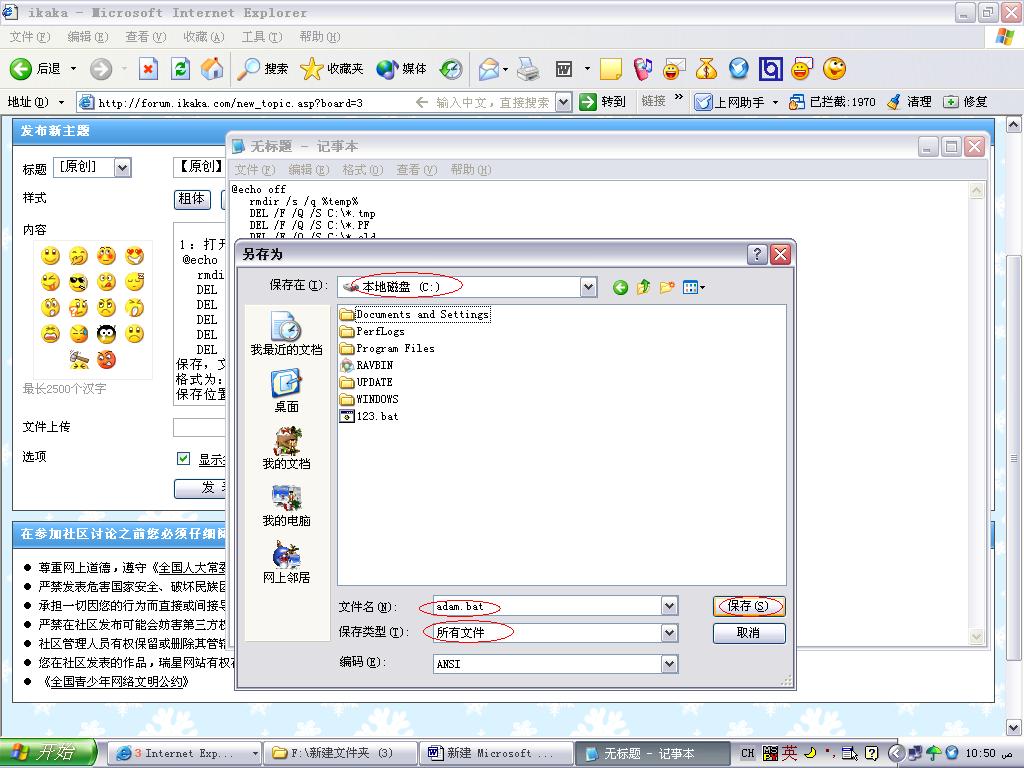The height and width of the screenshot is (768, 1024).
Task: Click the 保存(S) save button
Action: point(748,607)
